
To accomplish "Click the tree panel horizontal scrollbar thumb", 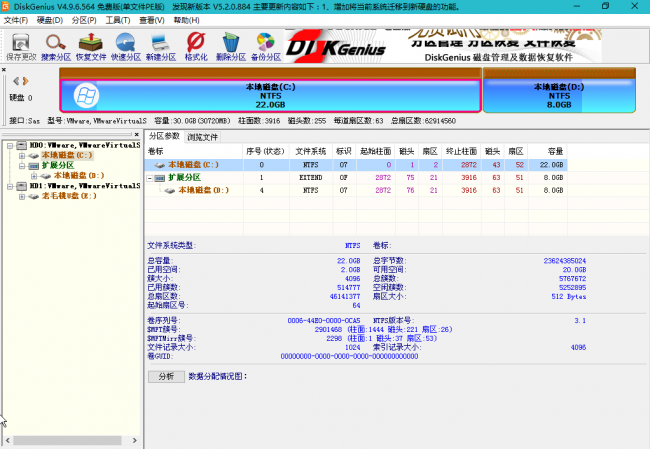I will click(67, 440).
